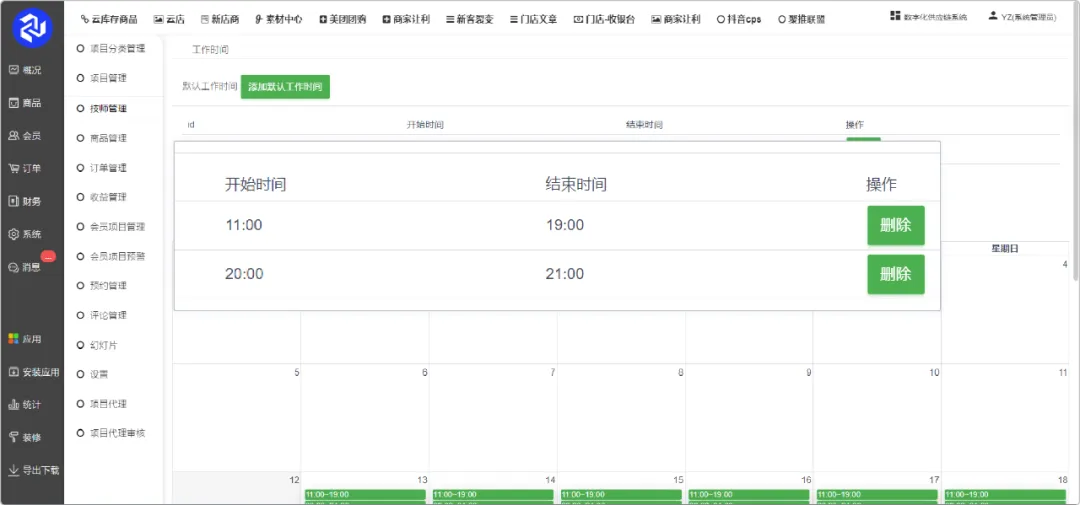Select 技师管理 in the submenu
1080x505 pixels.
tap(108, 108)
